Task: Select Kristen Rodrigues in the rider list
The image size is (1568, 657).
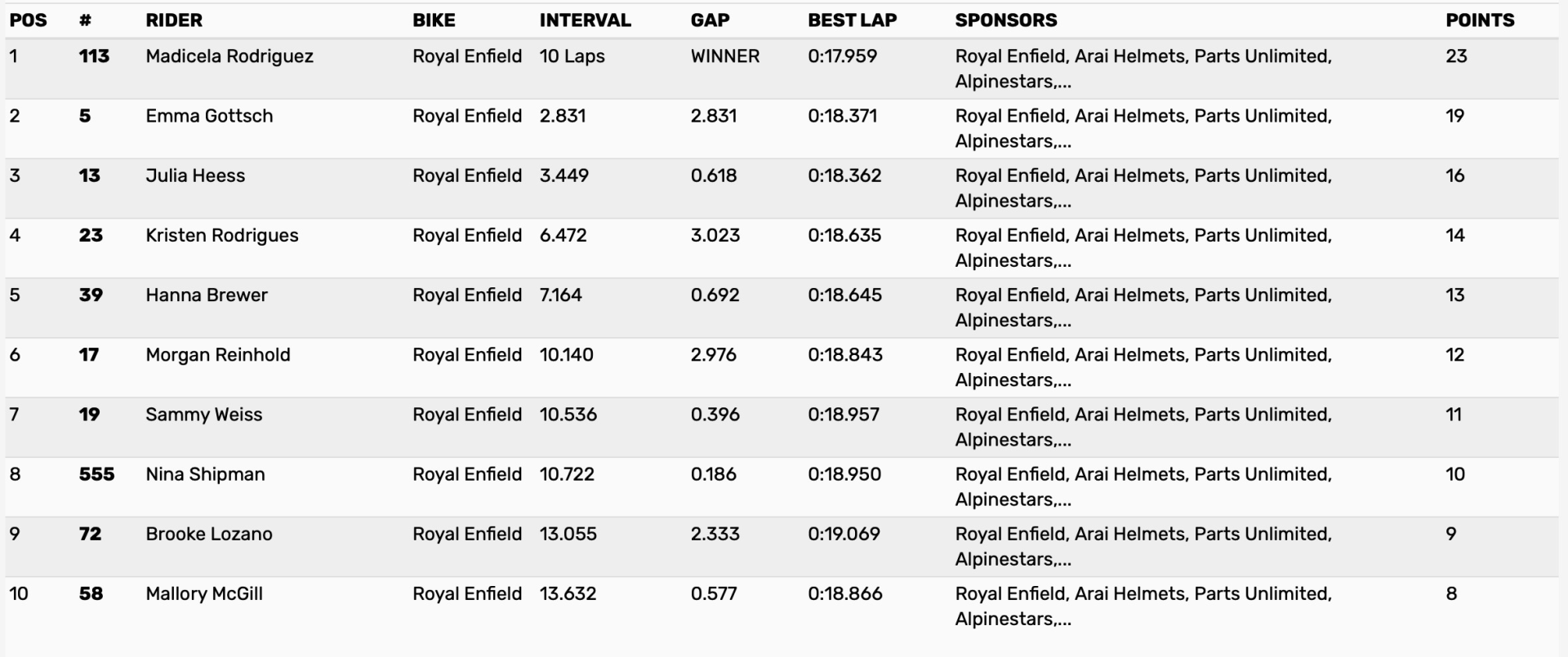Action: (x=222, y=235)
